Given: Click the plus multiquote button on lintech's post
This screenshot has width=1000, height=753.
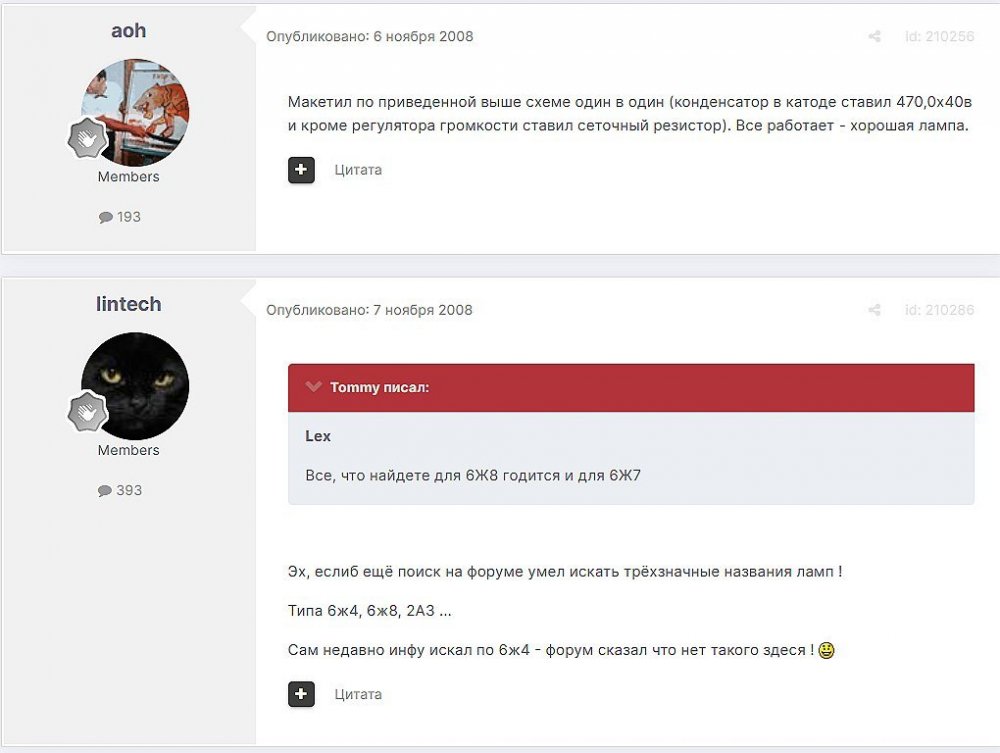Looking at the screenshot, I should pyautogui.click(x=301, y=694).
